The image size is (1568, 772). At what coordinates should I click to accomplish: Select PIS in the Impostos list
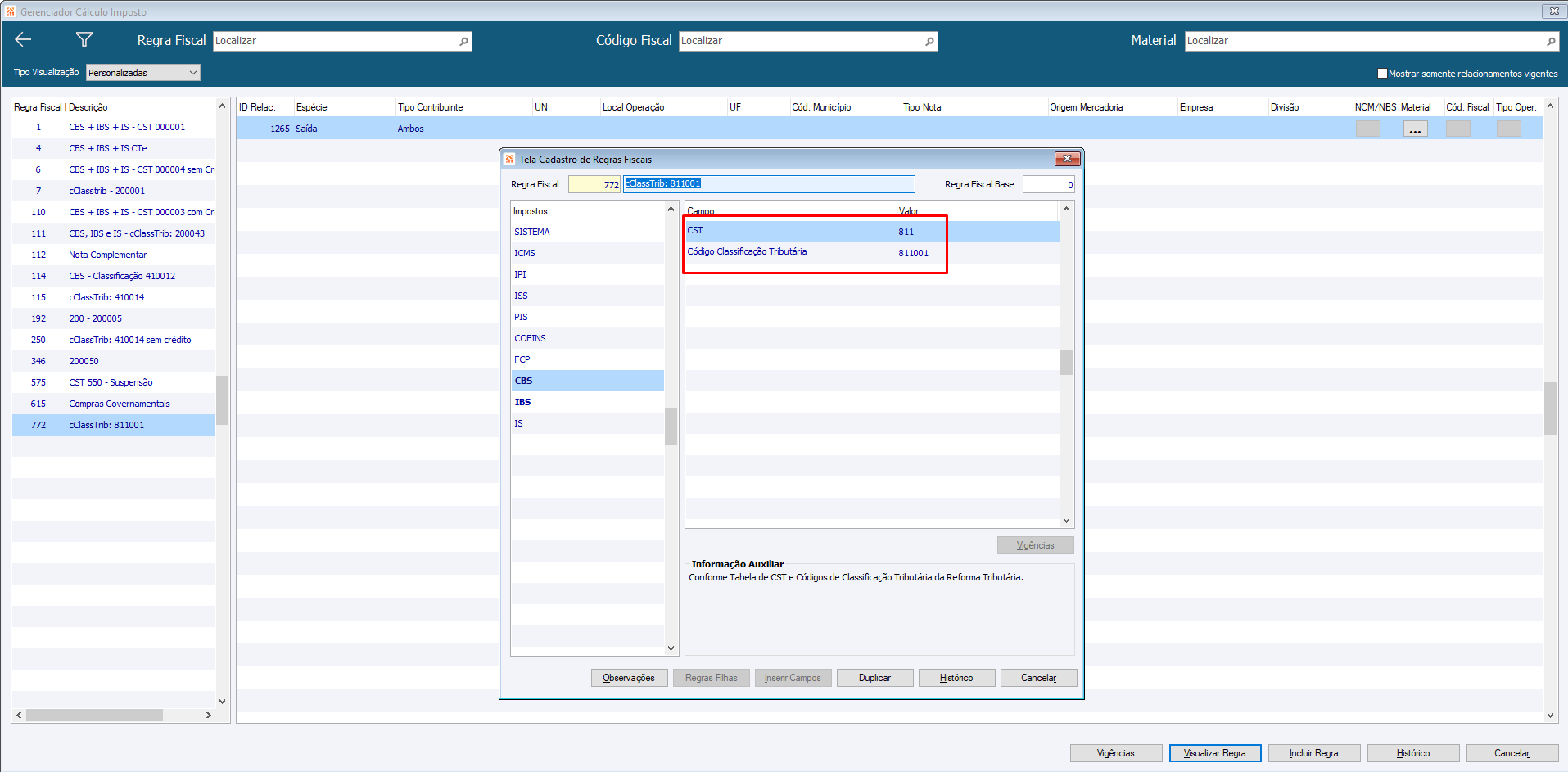point(587,317)
